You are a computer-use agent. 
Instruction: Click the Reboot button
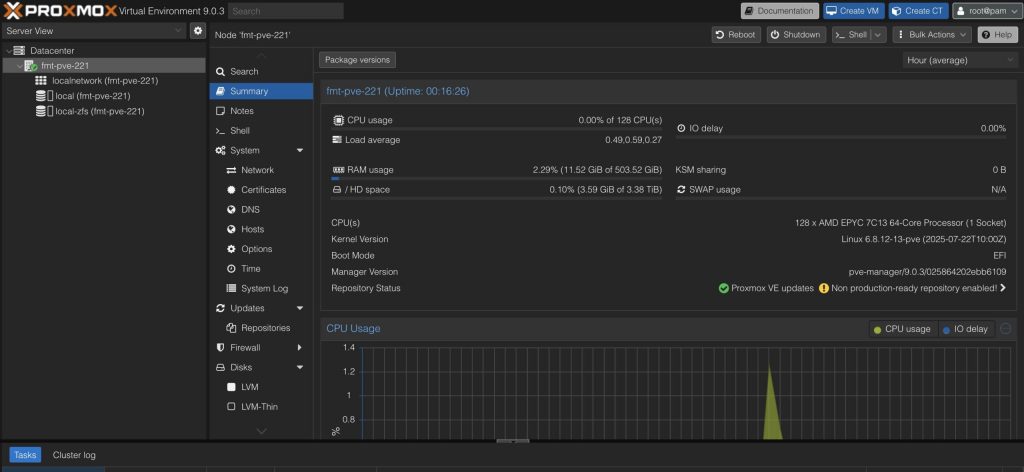click(x=736, y=35)
